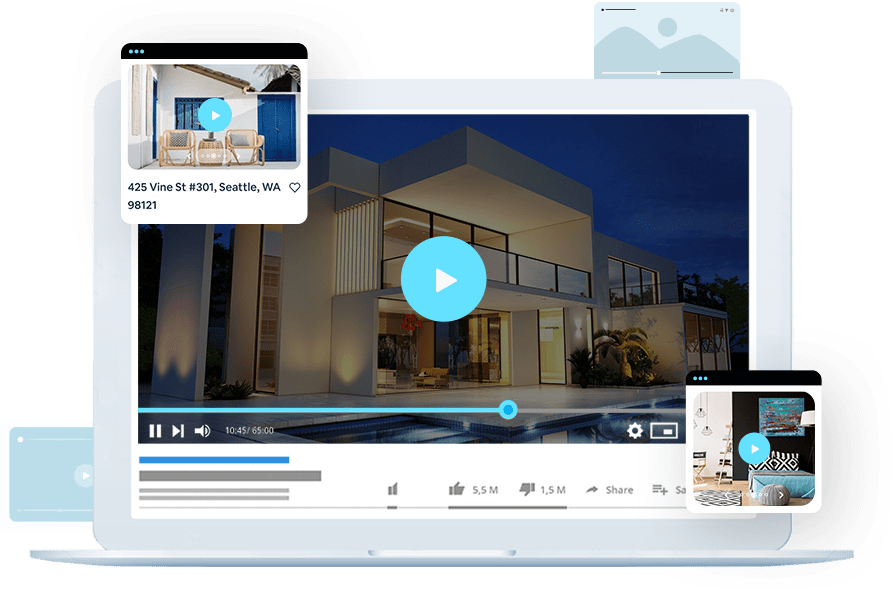Click the next arrow on bedroom card

coord(781,496)
